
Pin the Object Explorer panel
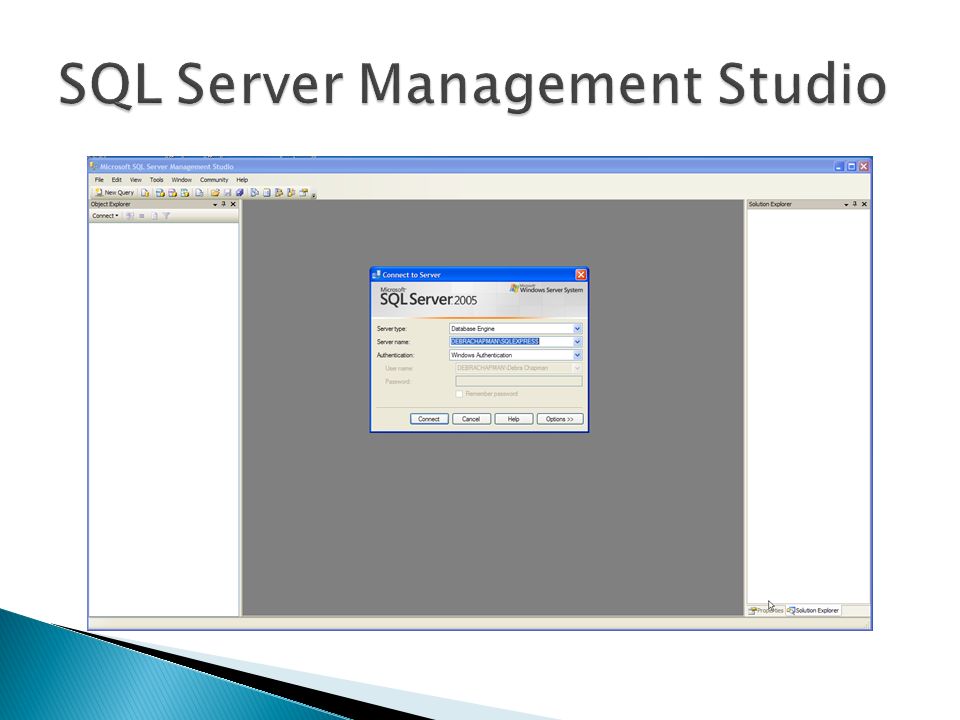223,204
